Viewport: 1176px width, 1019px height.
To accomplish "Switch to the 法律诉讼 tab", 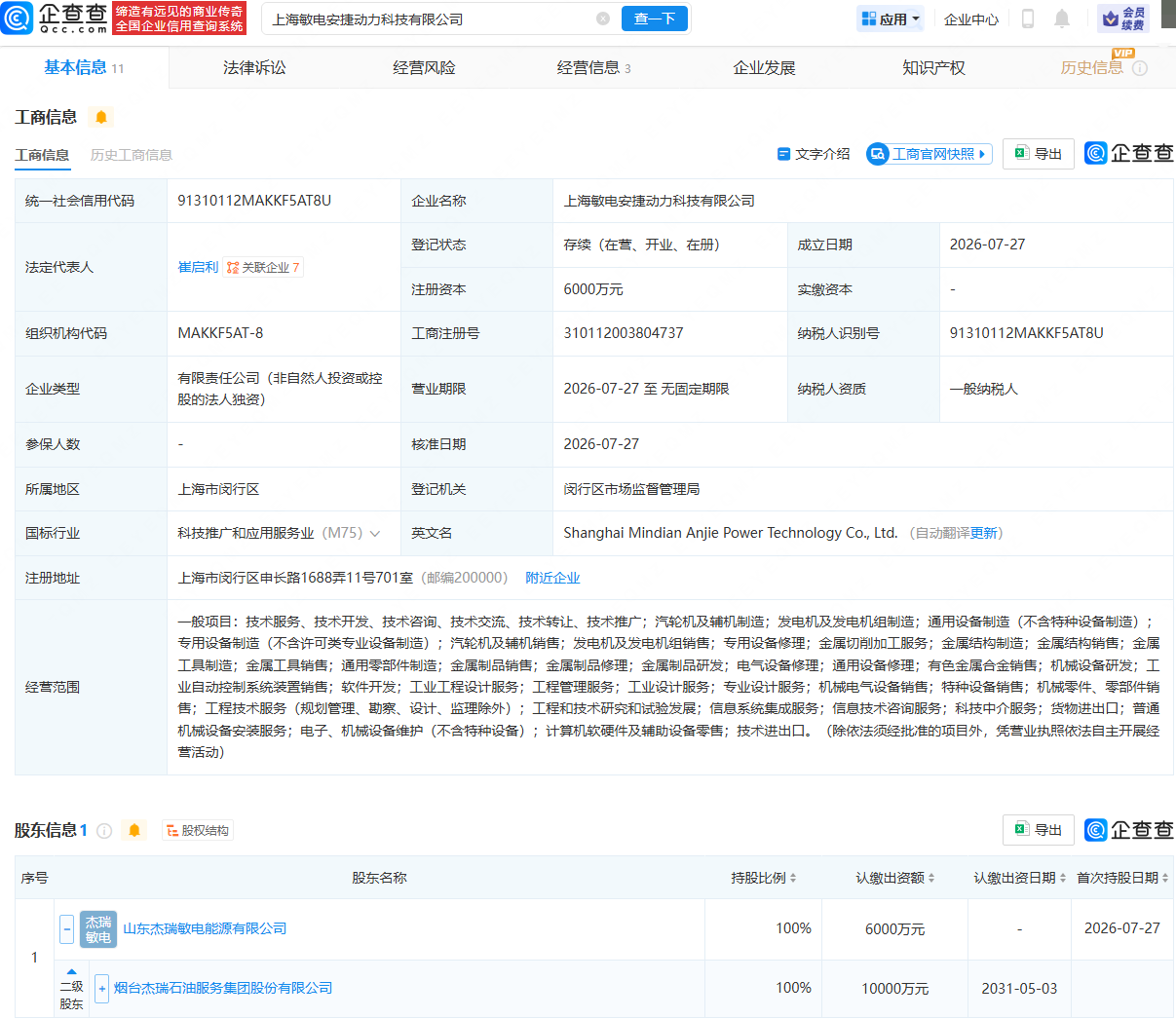I will [x=254, y=67].
